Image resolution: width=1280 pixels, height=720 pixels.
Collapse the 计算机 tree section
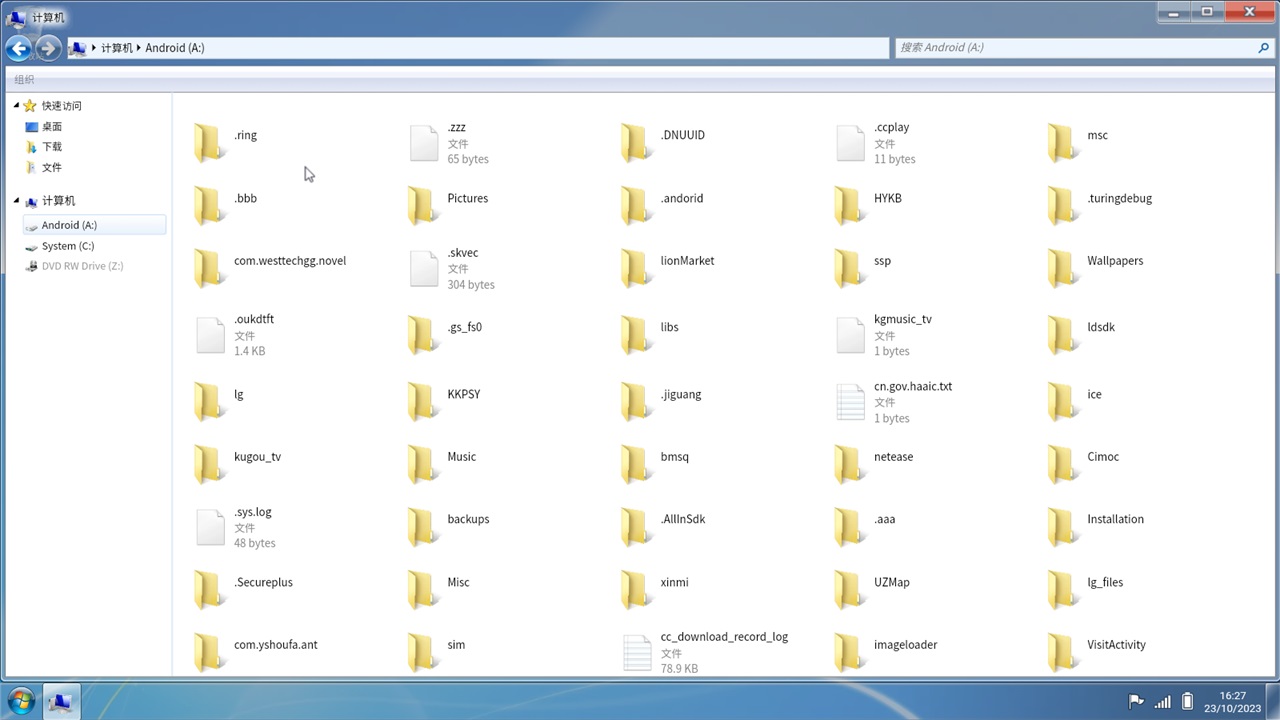[x=17, y=200]
